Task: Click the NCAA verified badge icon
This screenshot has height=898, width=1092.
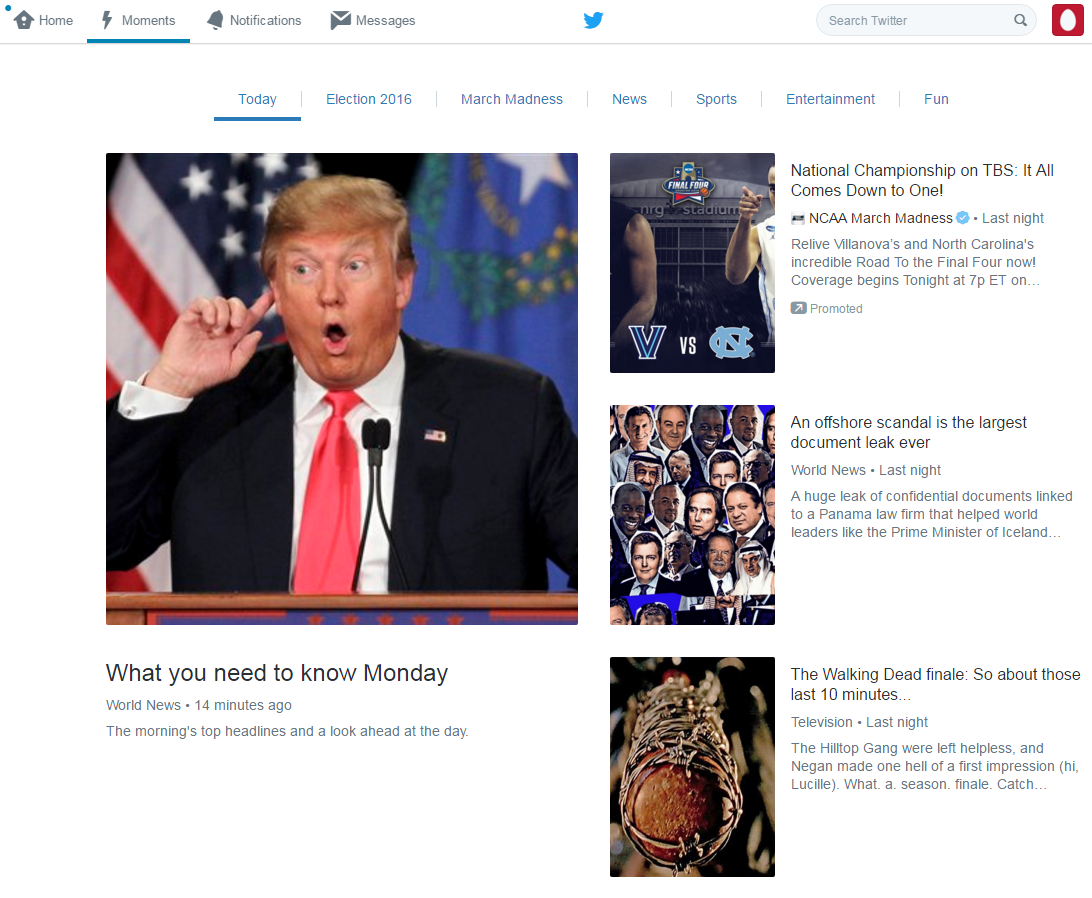Action: [962, 218]
